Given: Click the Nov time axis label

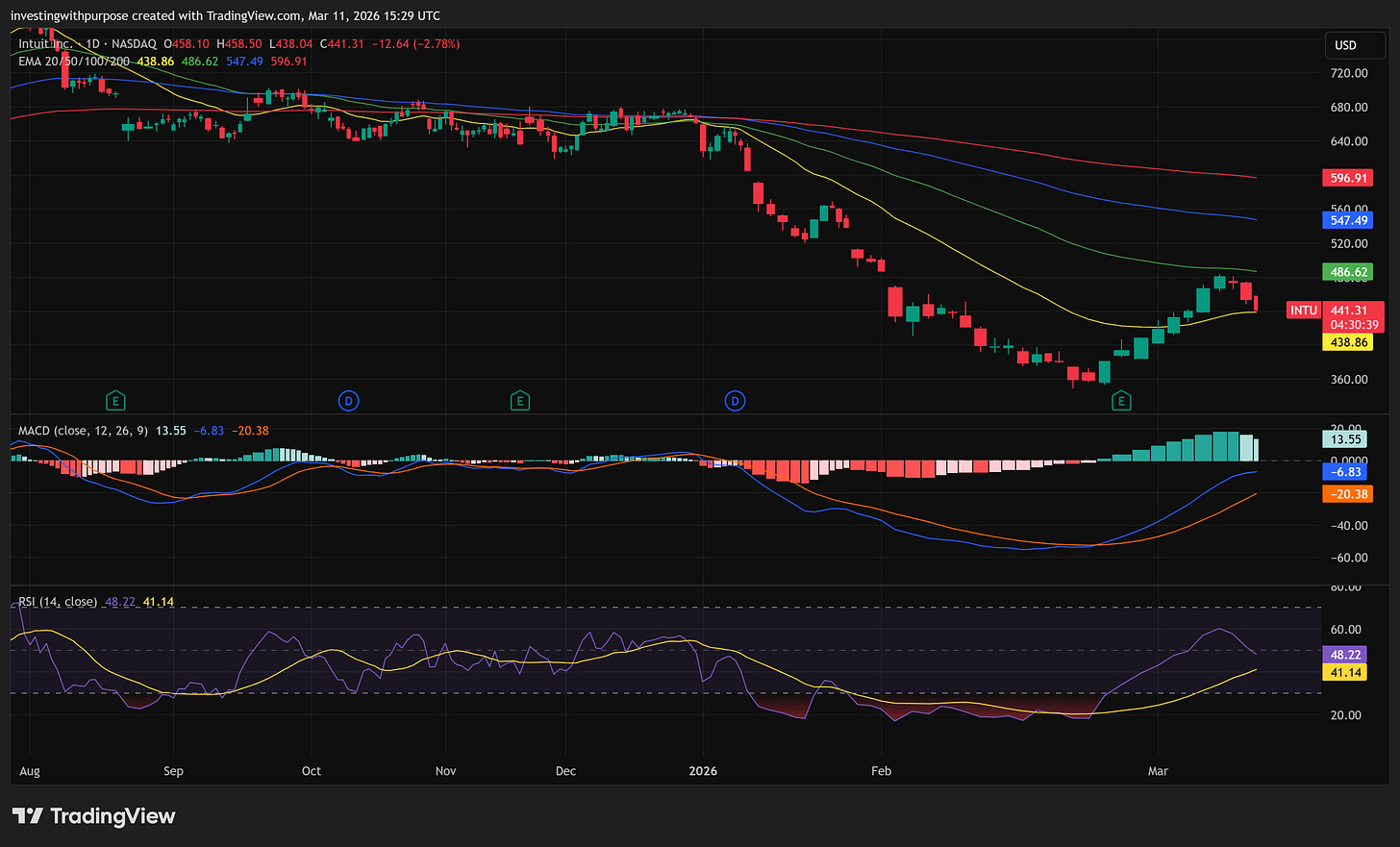Looking at the screenshot, I should 445,771.
